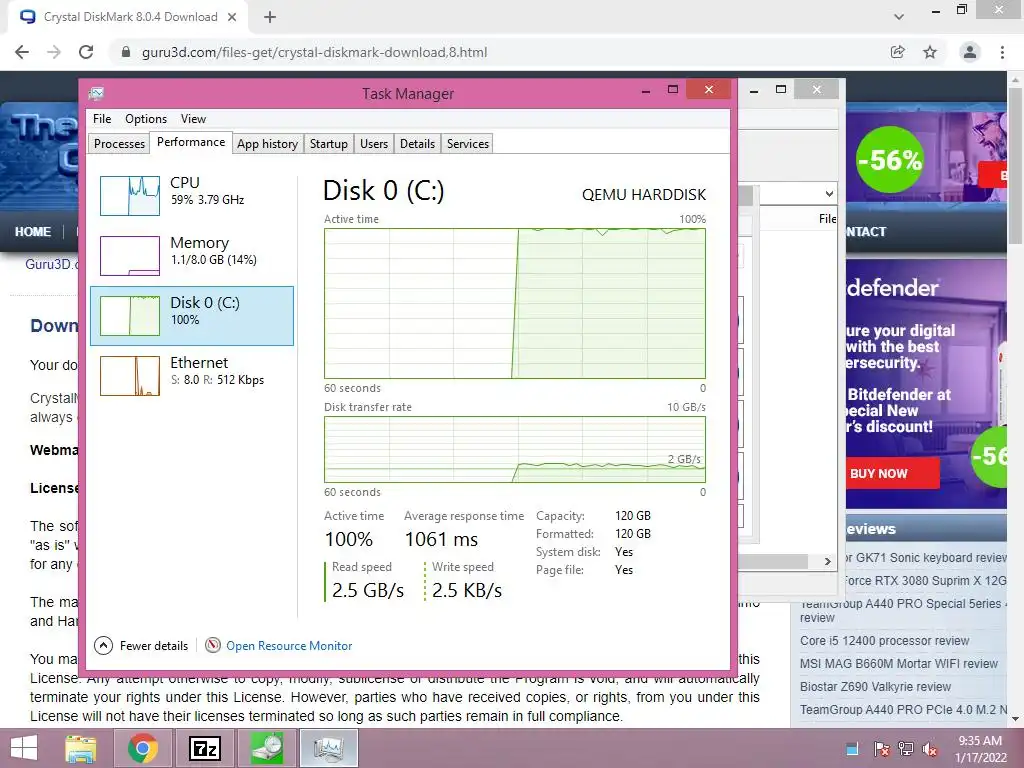Click the Task Manager title bar icon

click(97, 93)
